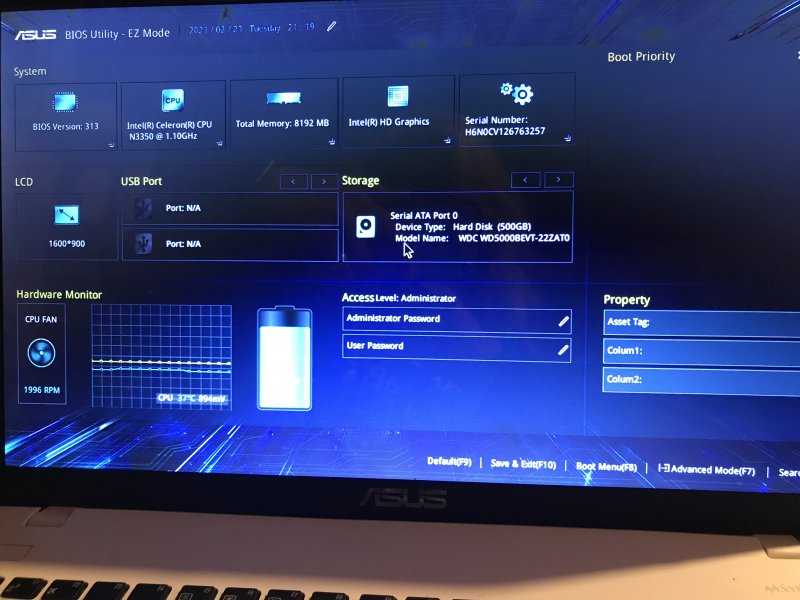
Task: Click the 'Total Memory: 8192 MB' text
Action: click(282, 123)
